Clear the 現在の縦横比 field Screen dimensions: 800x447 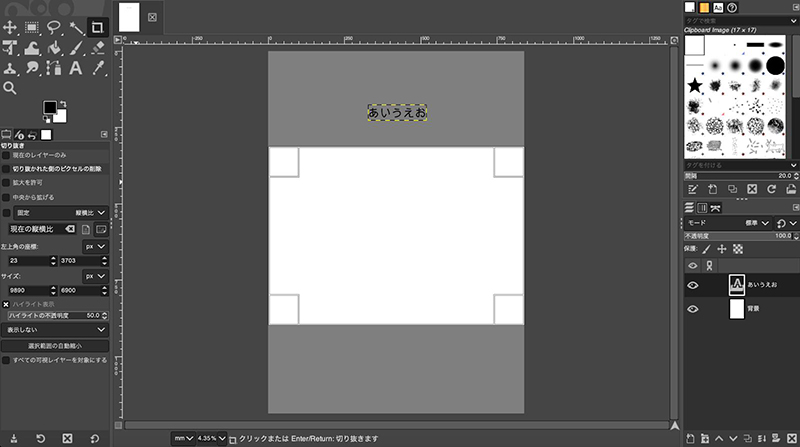tap(70, 229)
